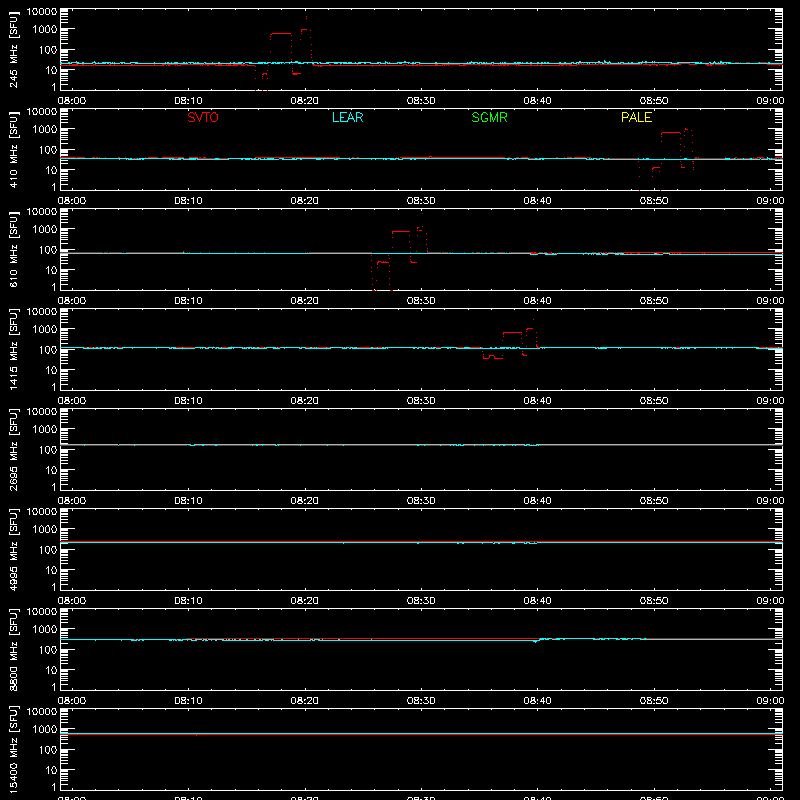Select the 1415 MHz [SFU] axis title
This screenshot has width=800, height=800.
[13, 349]
